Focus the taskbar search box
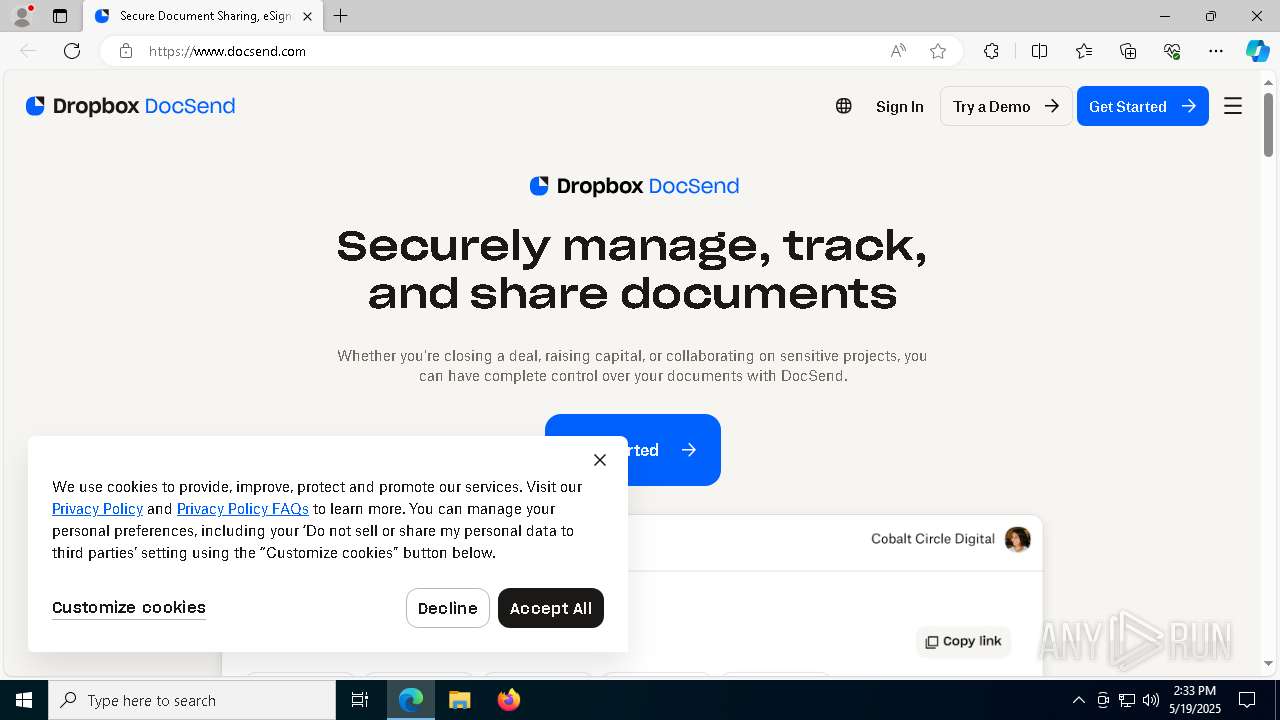This screenshot has height=720, width=1280. pos(192,700)
